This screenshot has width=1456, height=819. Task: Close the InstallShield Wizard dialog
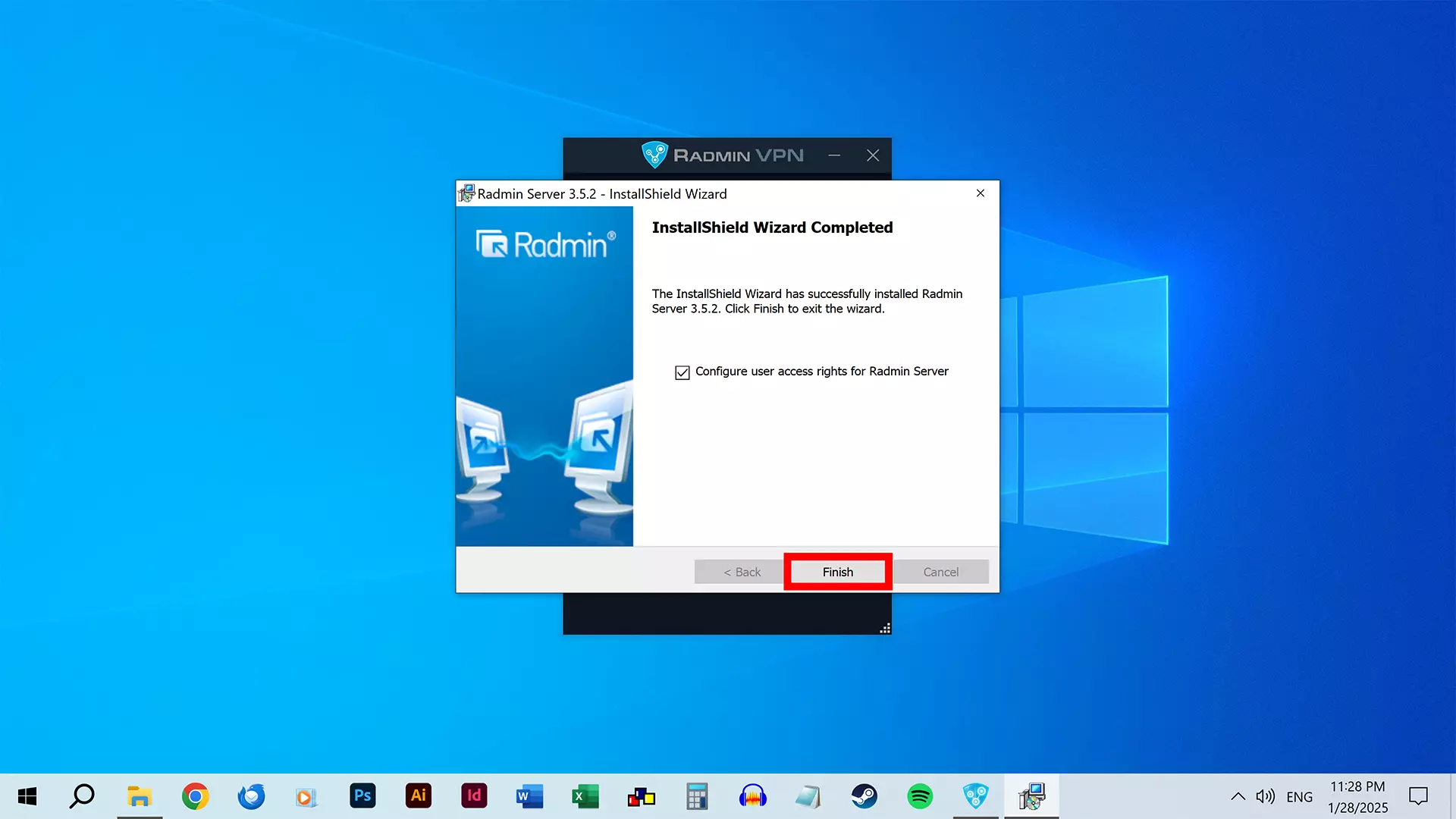(x=981, y=193)
